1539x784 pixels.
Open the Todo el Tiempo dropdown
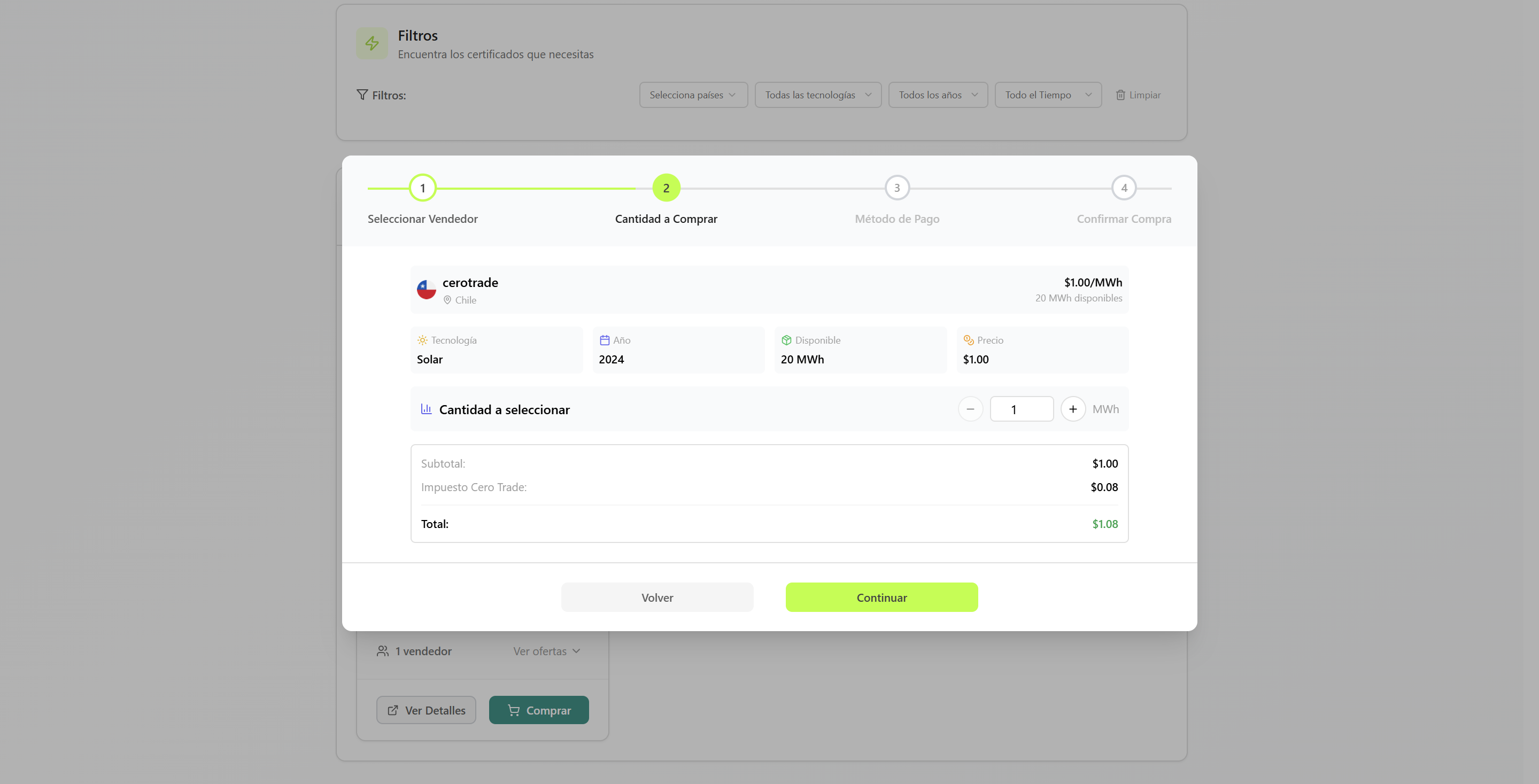pos(1047,95)
